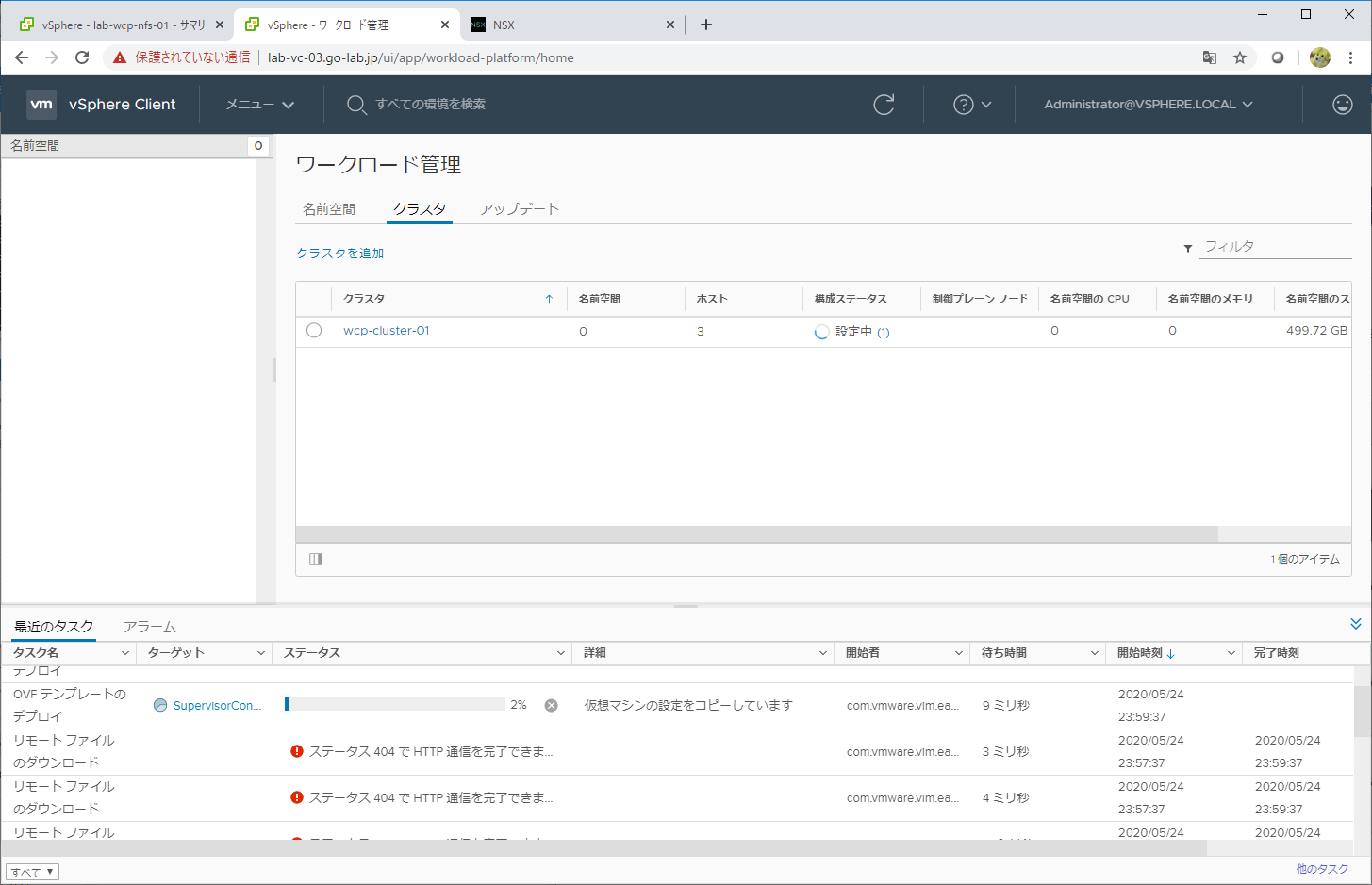1372x885 pixels.
Task: Click the SupervisorControlPlane VM target icon
Action: pos(160,705)
